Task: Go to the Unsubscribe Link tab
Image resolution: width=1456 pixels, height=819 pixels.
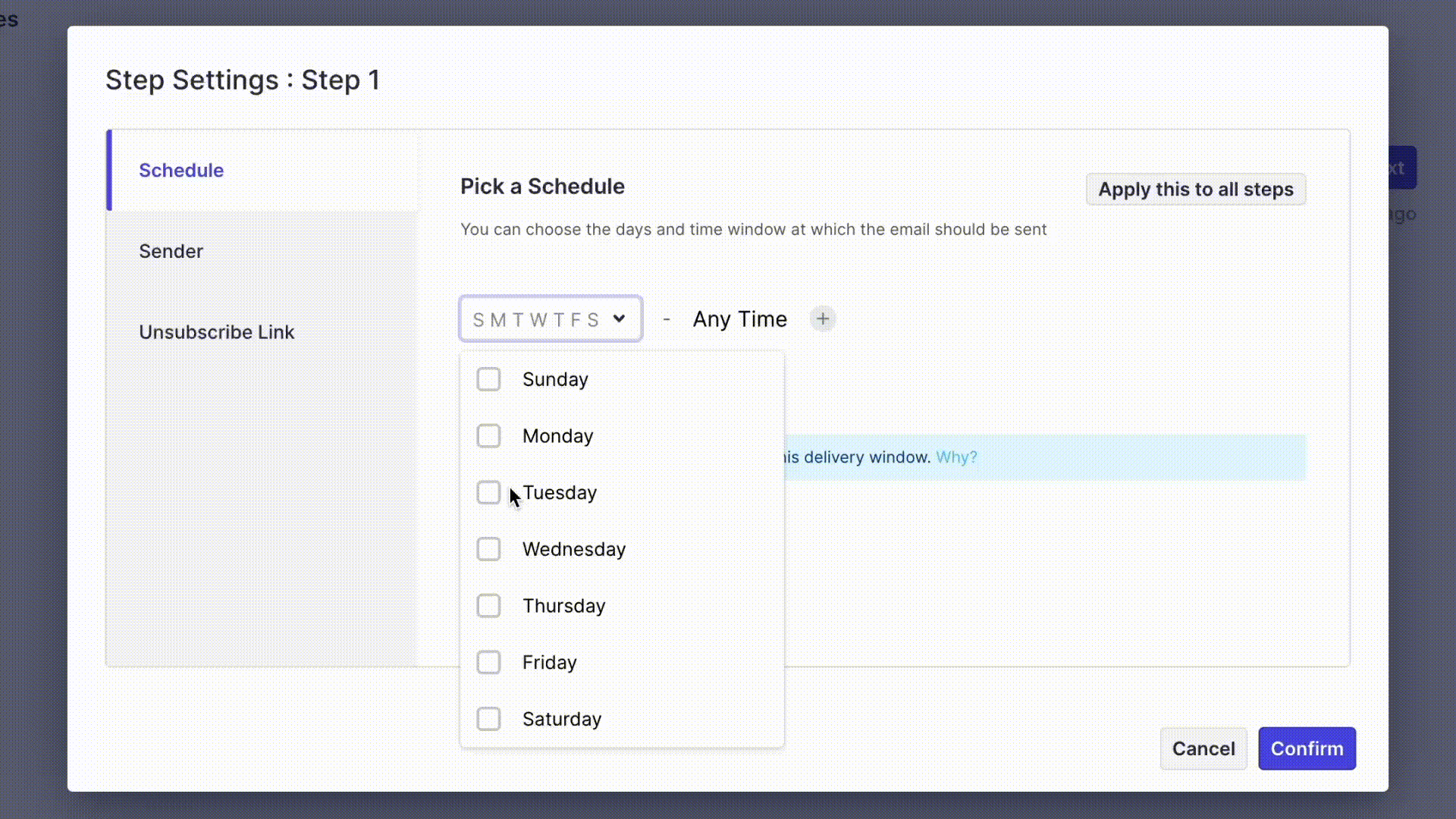Action: pyautogui.click(x=262, y=332)
